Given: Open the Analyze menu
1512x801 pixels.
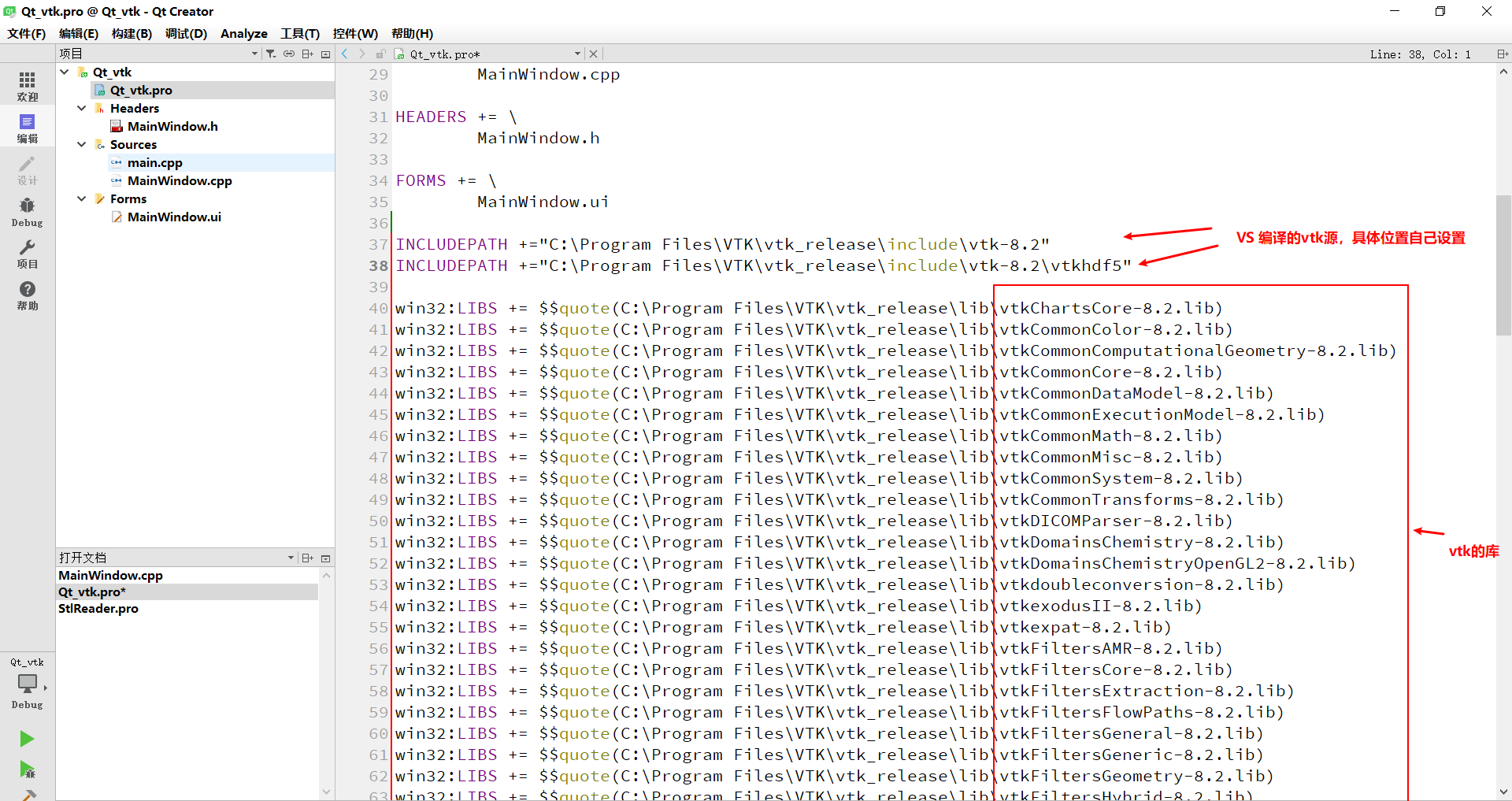Looking at the screenshot, I should 243,34.
